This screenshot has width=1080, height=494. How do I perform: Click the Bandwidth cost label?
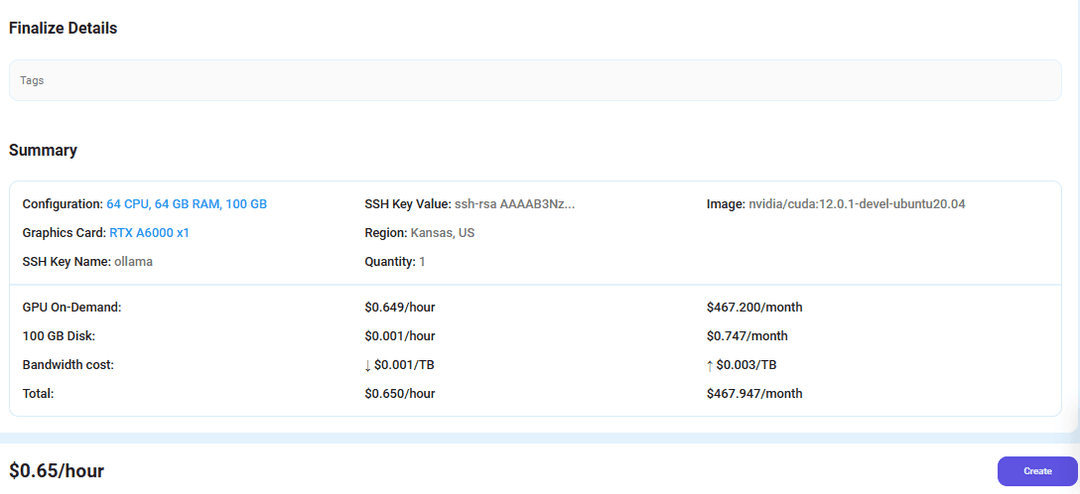(68, 365)
